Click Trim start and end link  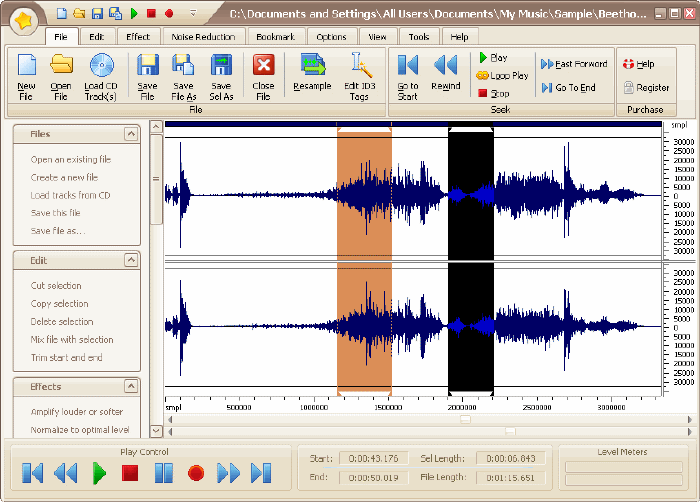(67, 357)
